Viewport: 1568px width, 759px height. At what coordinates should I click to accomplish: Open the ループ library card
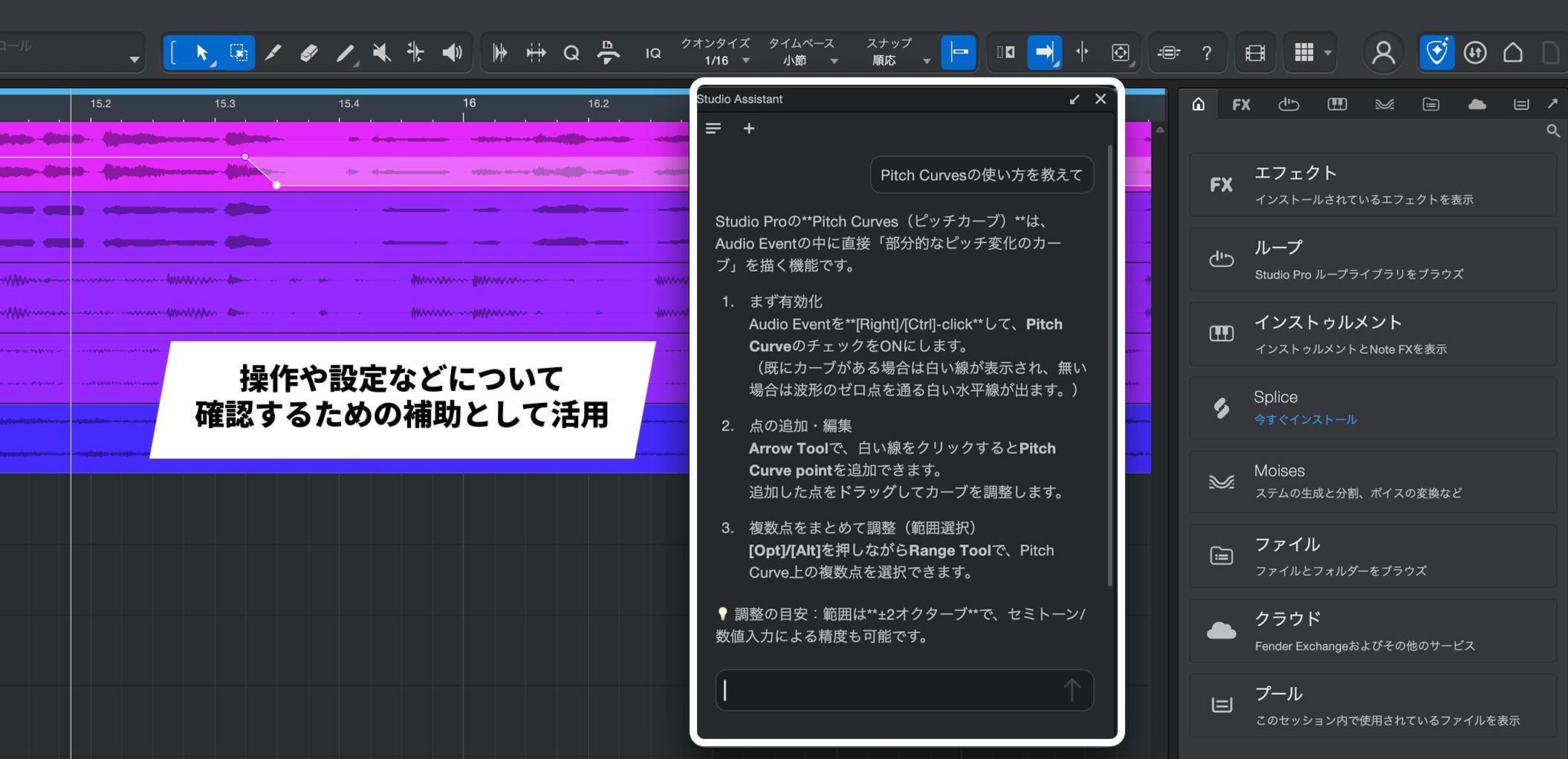coord(1373,259)
